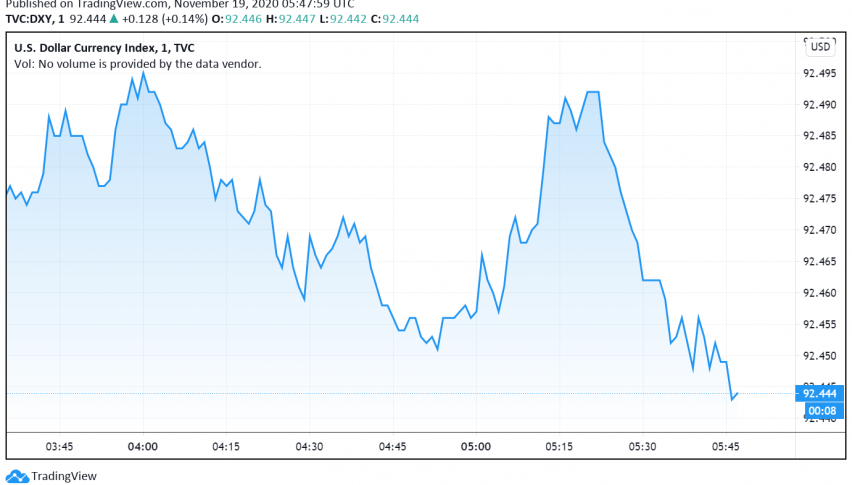Click the 92.460 price axis label
852x485 pixels.
[x=819, y=293]
